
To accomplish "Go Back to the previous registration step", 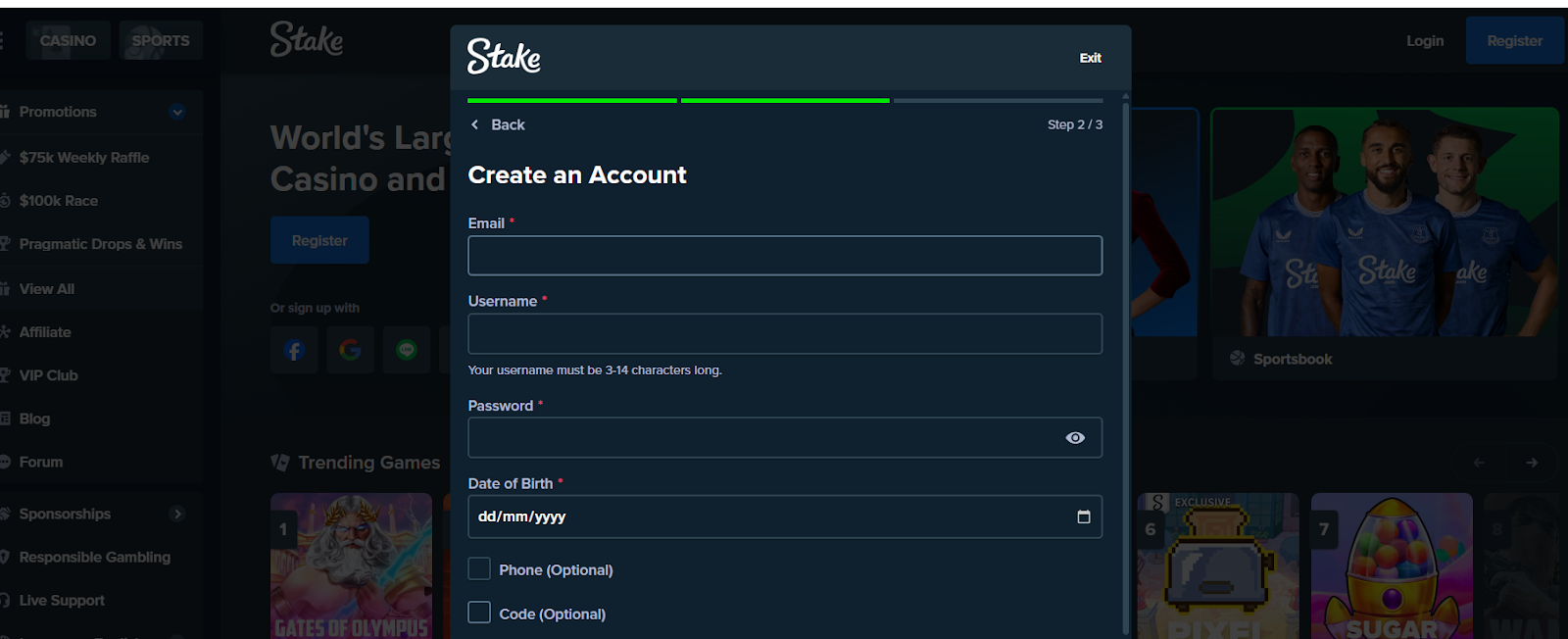I will 498,124.
